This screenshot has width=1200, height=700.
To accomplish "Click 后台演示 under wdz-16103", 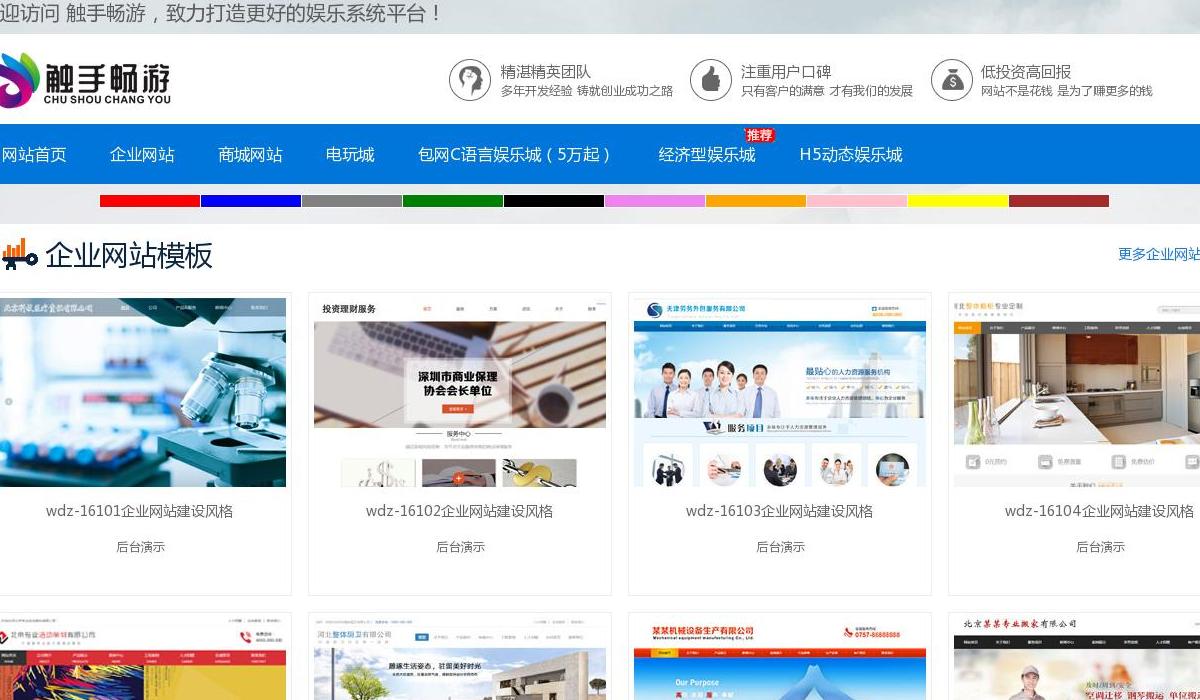I will [x=780, y=547].
